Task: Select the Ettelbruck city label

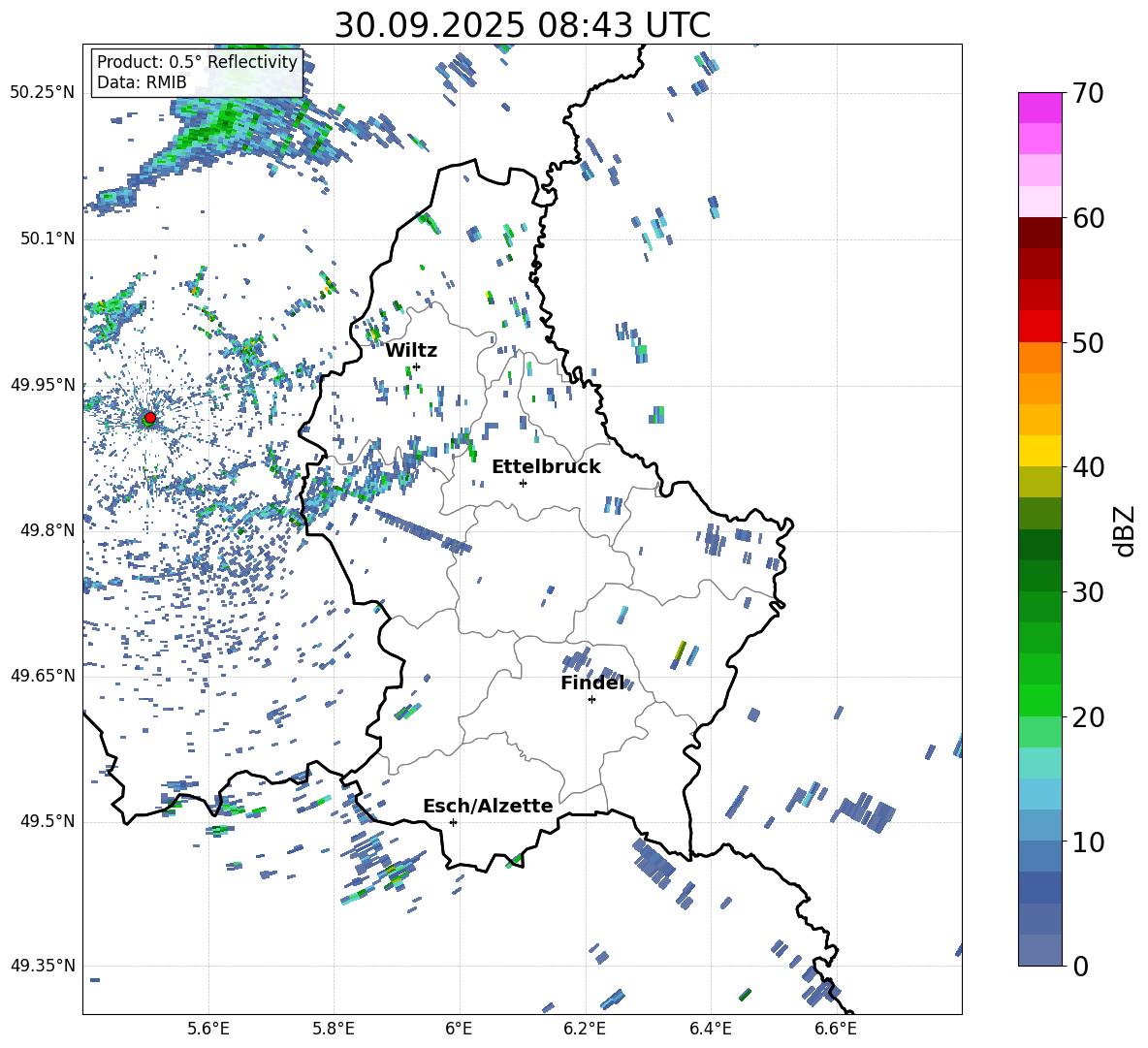Action: click(x=546, y=466)
